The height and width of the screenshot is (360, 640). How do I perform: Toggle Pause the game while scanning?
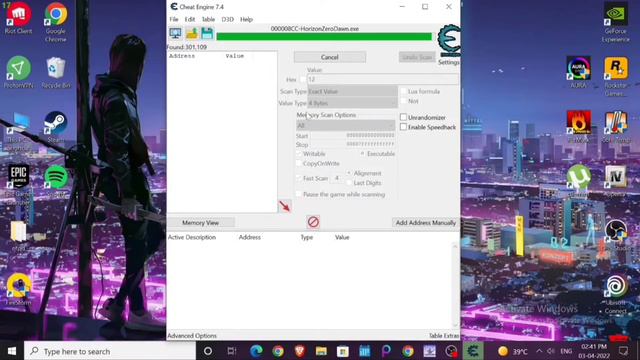point(299,195)
